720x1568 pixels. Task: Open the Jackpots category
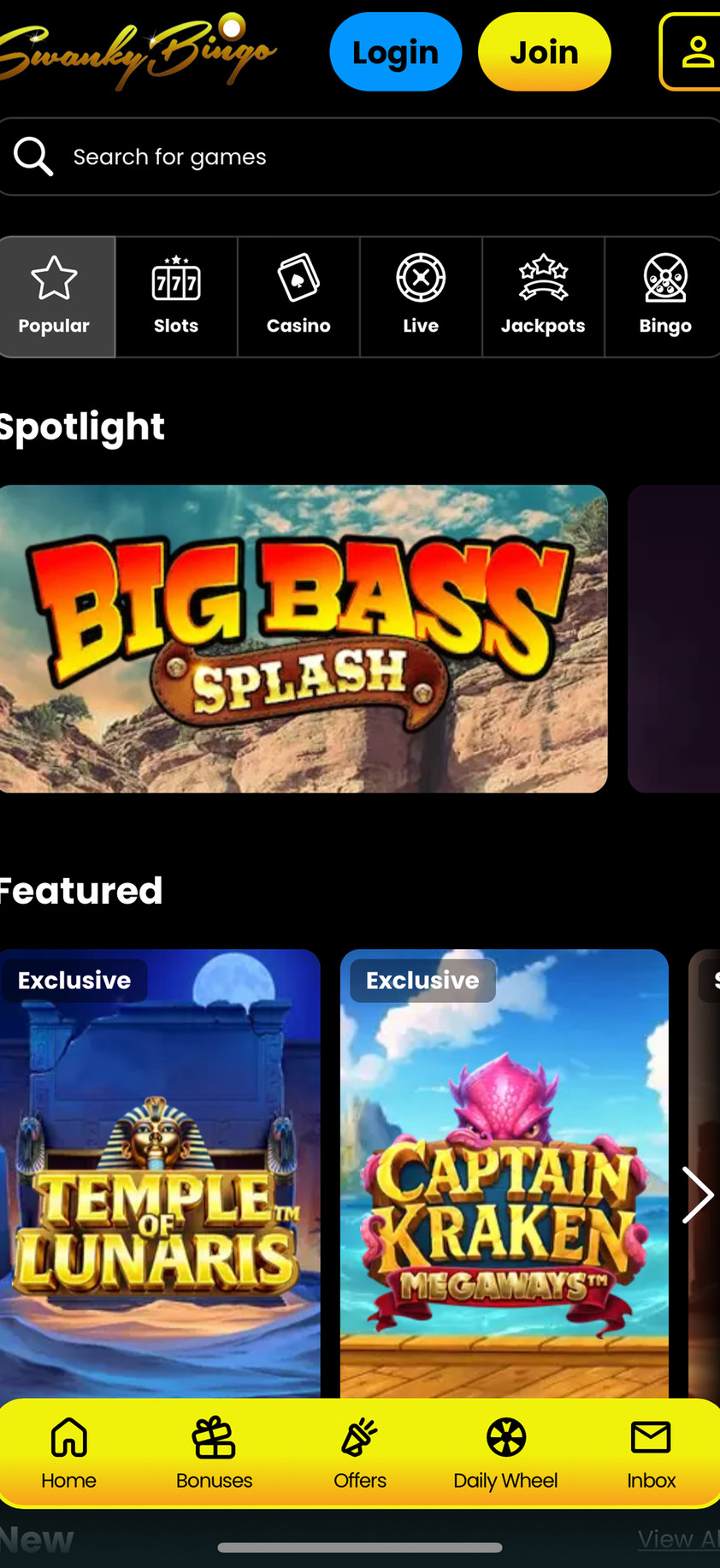[543, 297]
